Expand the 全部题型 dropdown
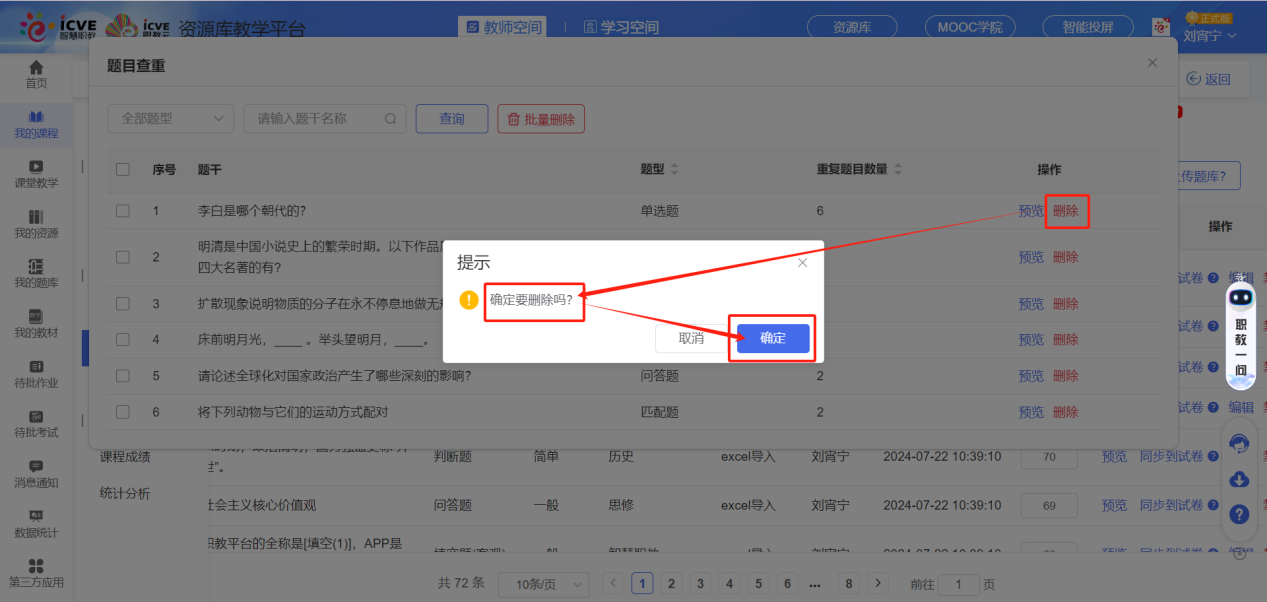Viewport: 1267px width, 602px height. click(171, 119)
